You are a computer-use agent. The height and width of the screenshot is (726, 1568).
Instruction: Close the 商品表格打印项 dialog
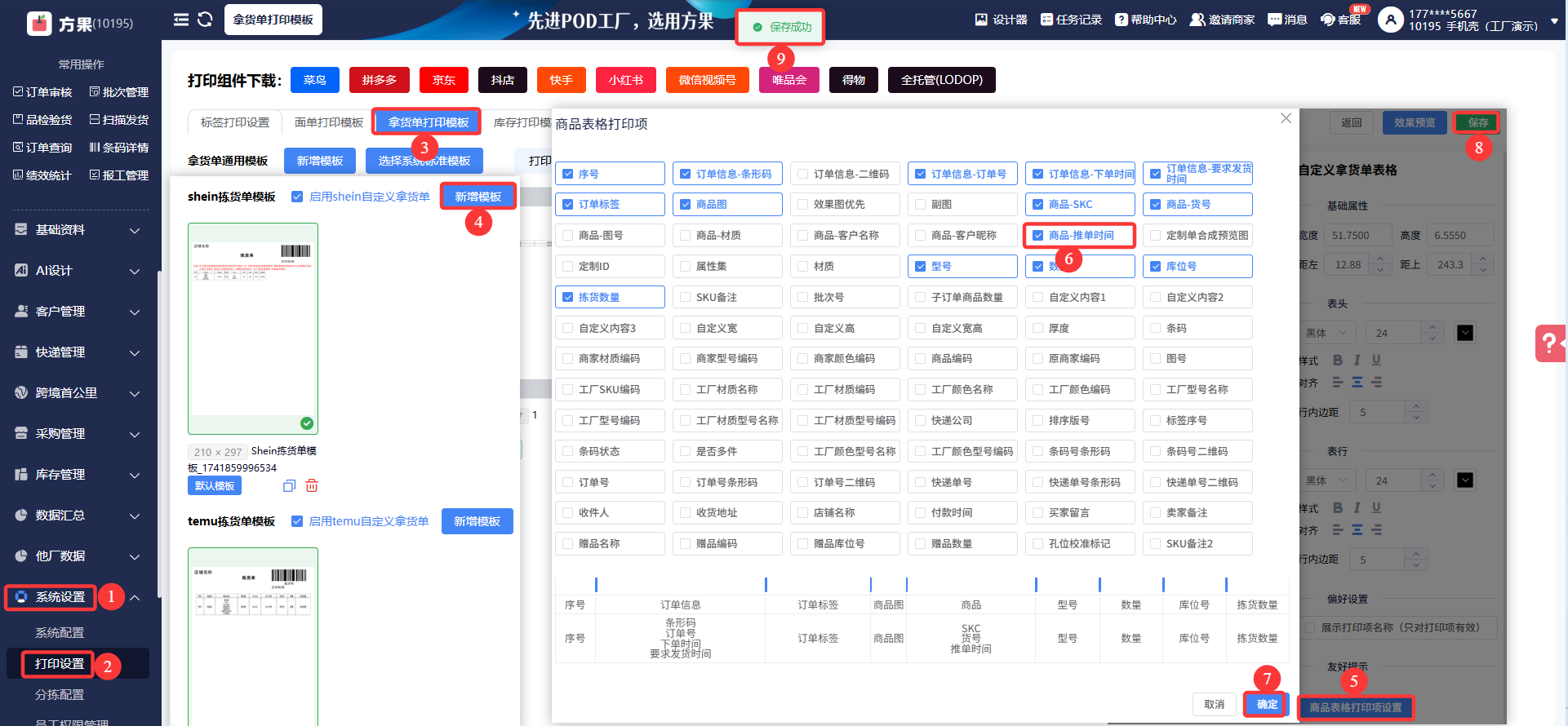(1286, 118)
